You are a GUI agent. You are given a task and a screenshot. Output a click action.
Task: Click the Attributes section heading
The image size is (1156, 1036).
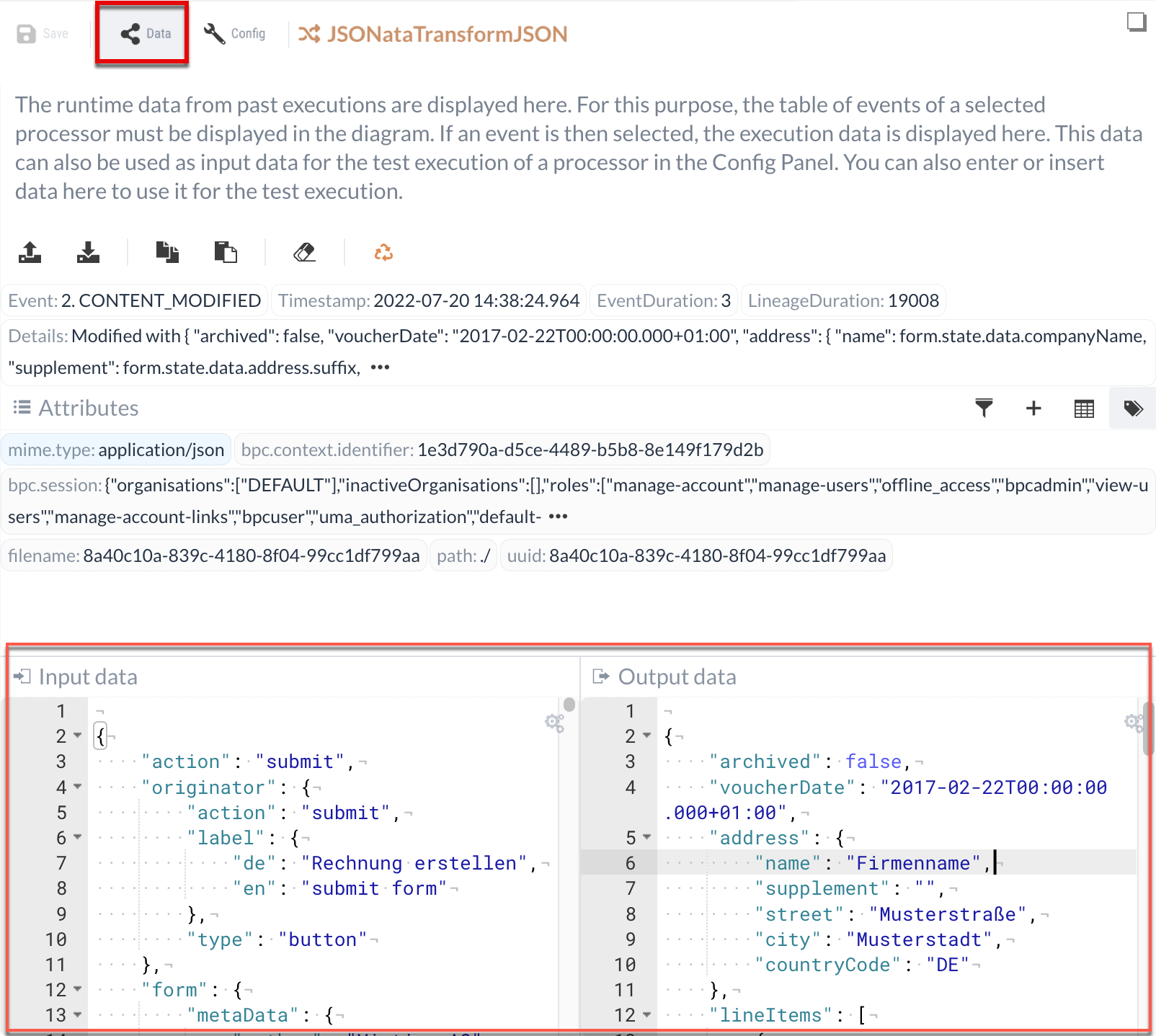[x=89, y=408]
